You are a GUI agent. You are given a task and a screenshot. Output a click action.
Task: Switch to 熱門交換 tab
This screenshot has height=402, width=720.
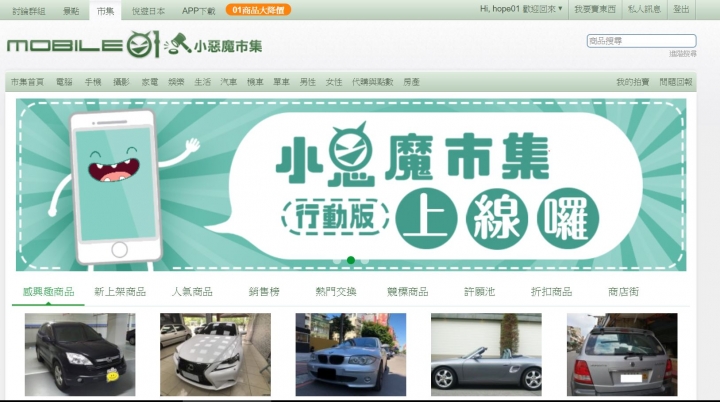coord(336,291)
